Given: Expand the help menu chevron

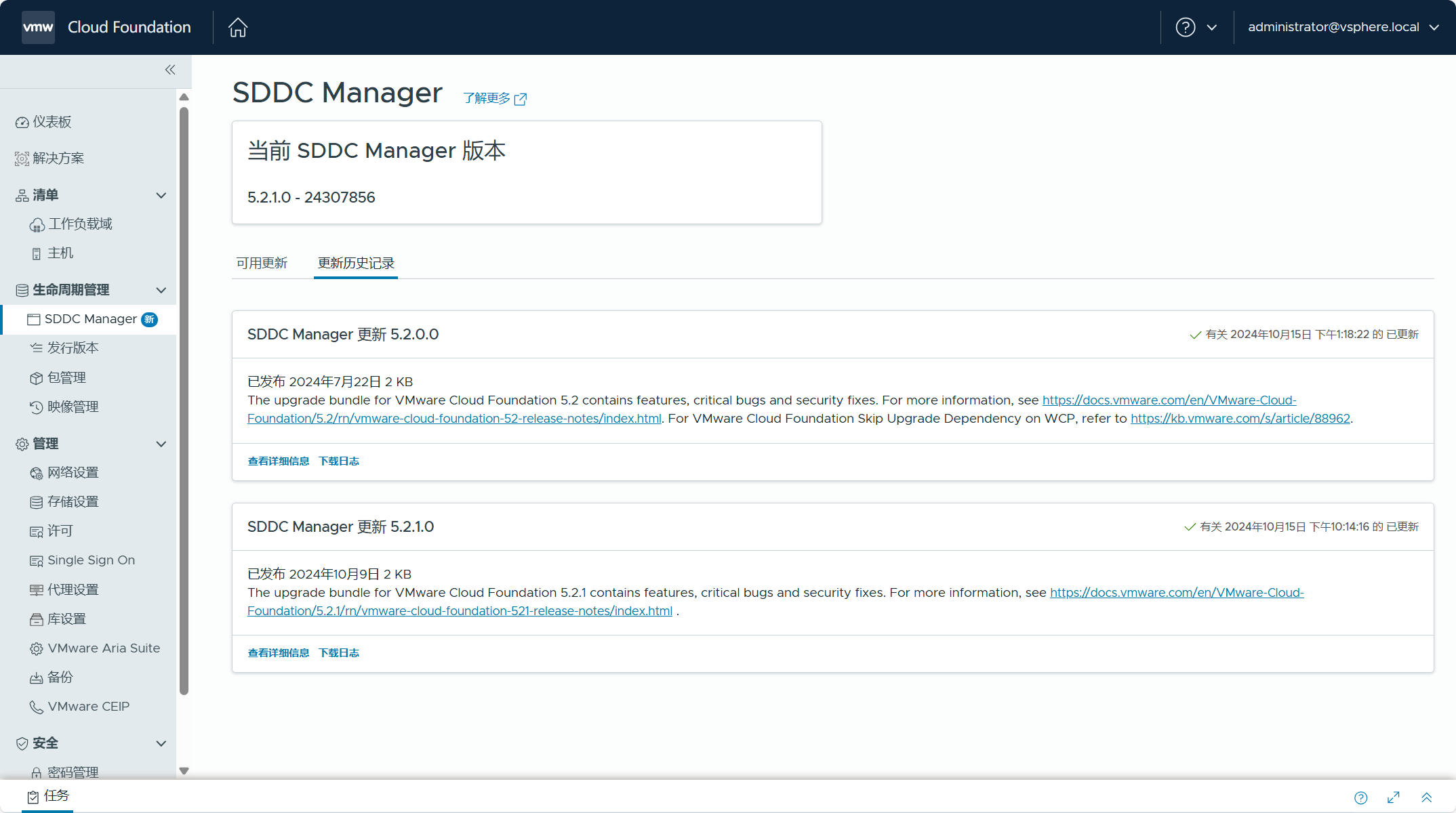Looking at the screenshot, I should click(x=1212, y=28).
